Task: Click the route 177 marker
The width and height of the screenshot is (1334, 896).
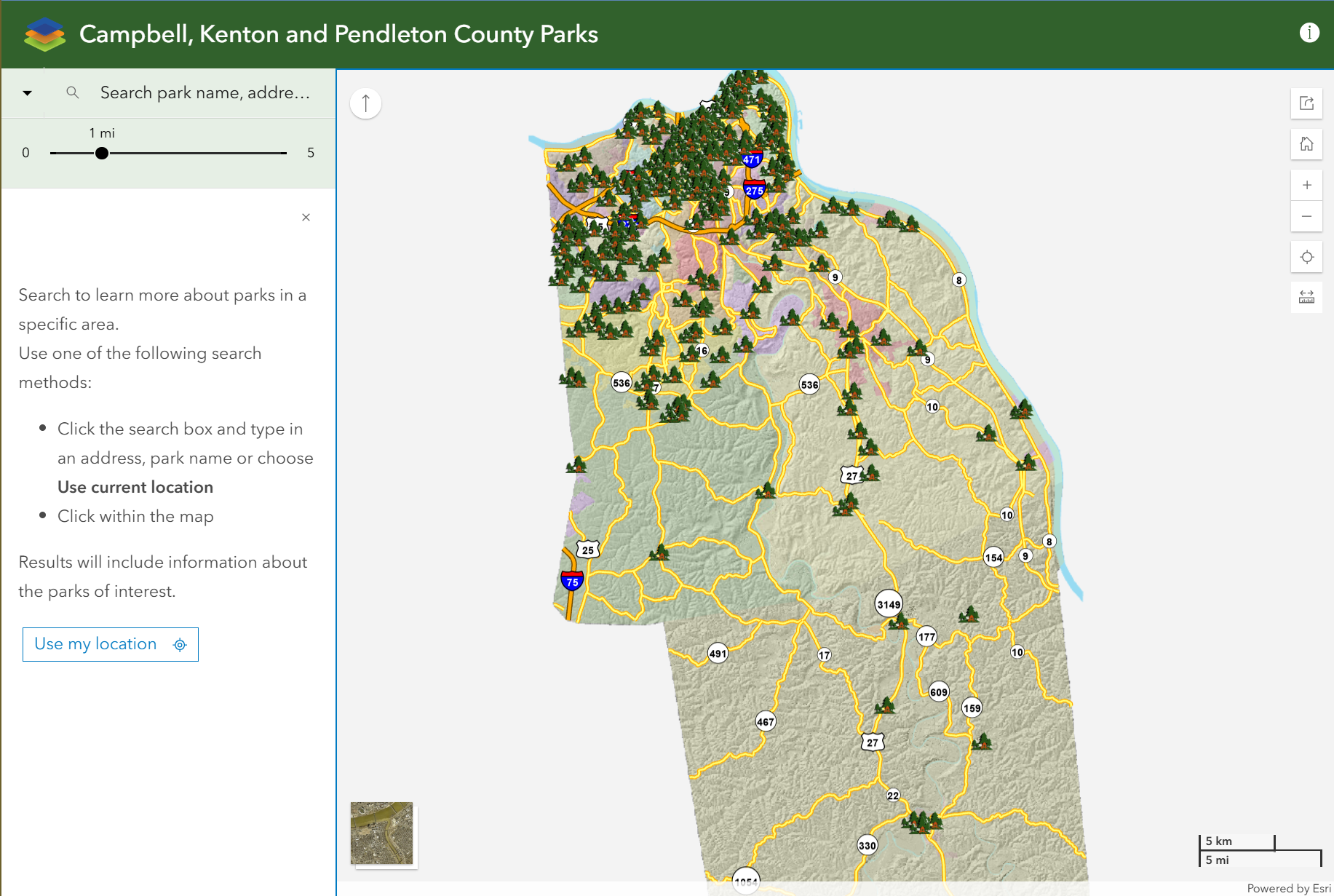Action: coord(926,636)
